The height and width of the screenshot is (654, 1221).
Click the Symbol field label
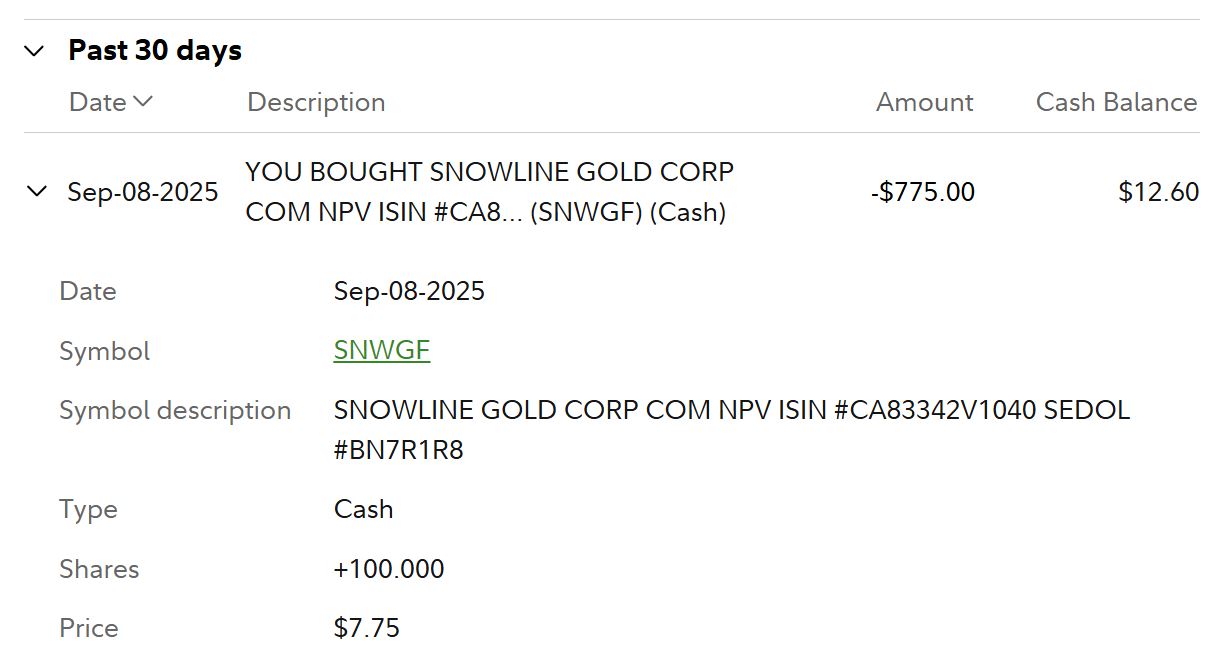pos(104,351)
